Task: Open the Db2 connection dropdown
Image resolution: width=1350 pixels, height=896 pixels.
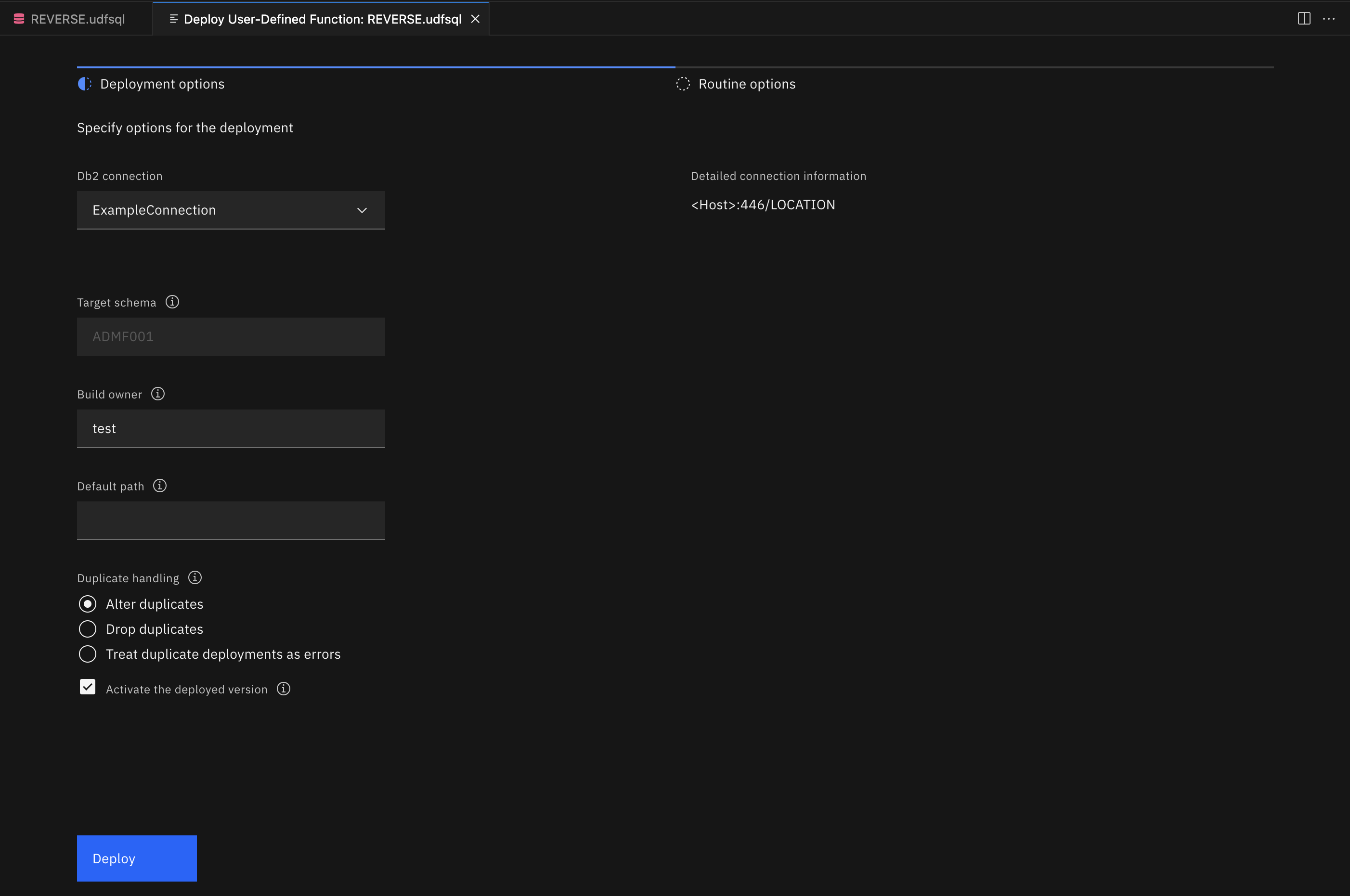Action: pos(231,210)
